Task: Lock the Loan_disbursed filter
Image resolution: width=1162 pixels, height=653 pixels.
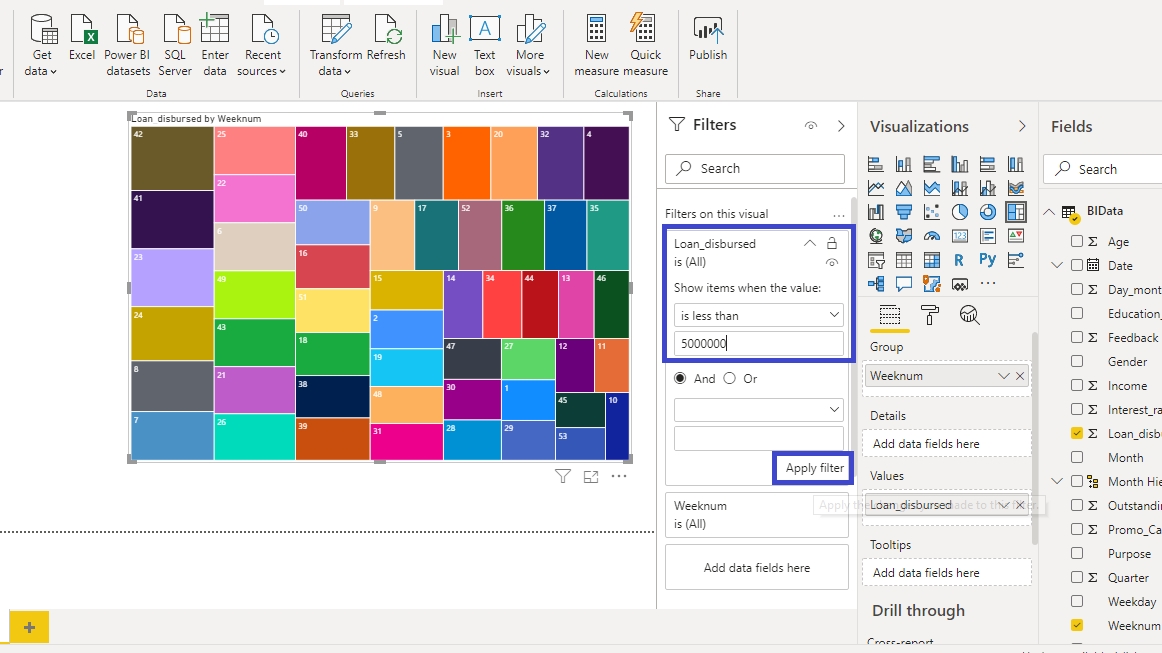Action: coord(831,243)
